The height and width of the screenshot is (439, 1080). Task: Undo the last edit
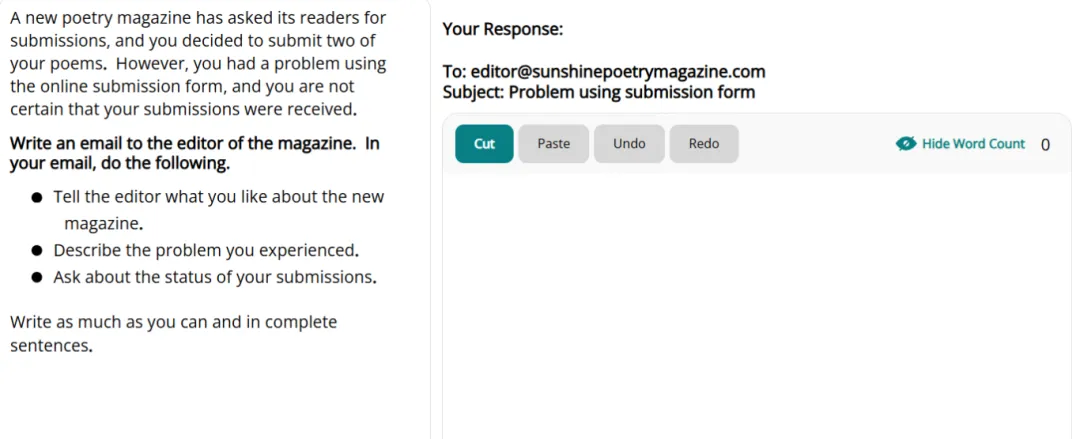629,143
